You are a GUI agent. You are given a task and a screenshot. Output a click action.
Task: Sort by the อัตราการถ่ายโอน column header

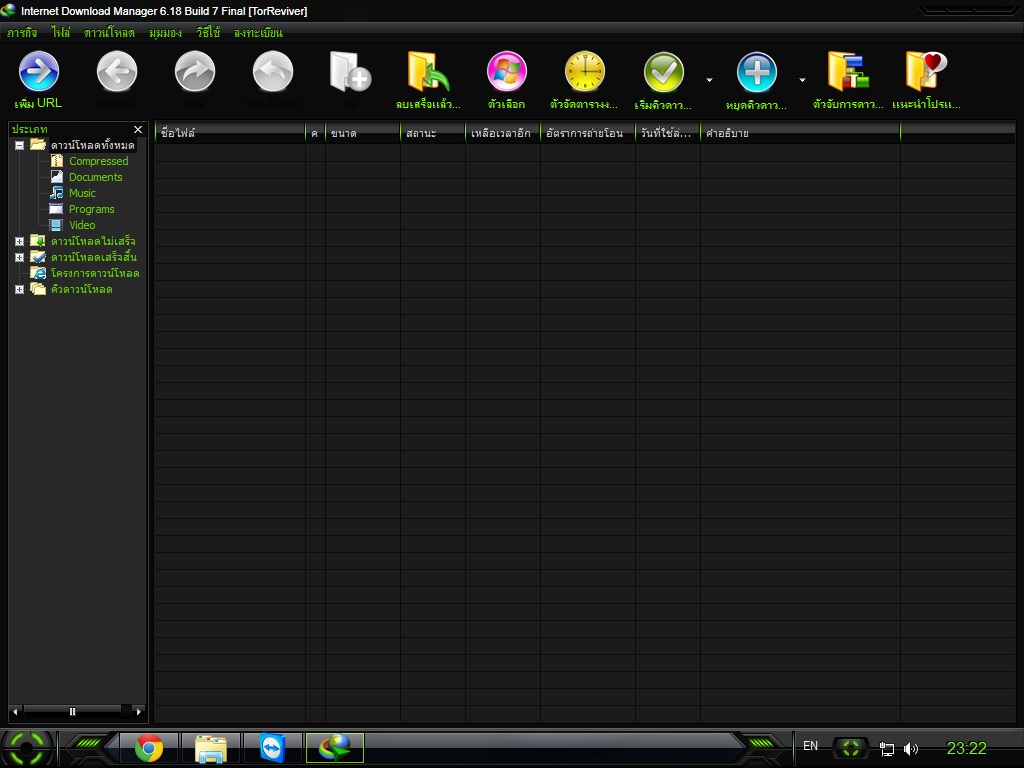tap(588, 133)
